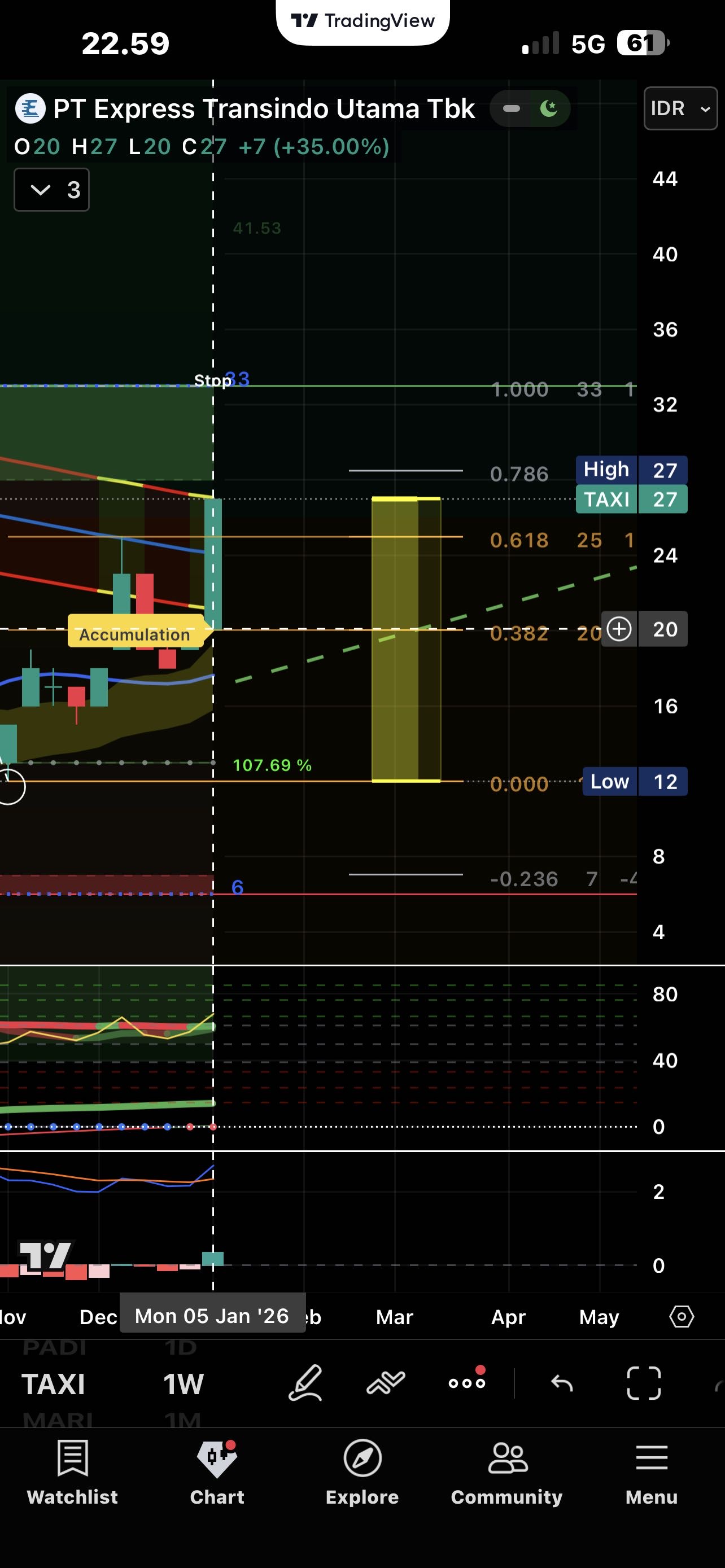
Task: Open the TAXI symbol picker
Action: (x=54, y=1384)
